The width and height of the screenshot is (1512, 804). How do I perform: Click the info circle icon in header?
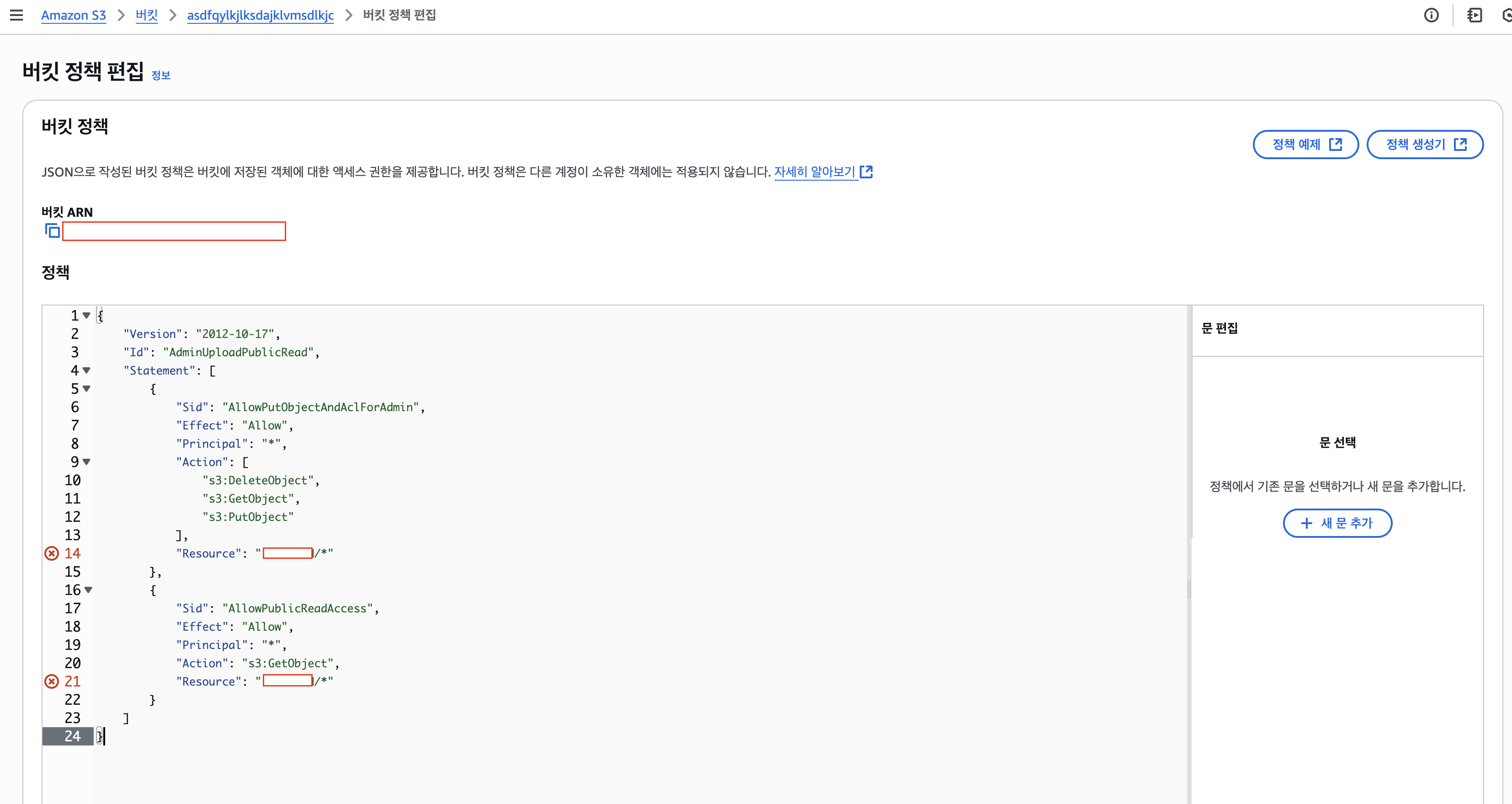point(1431,15)
